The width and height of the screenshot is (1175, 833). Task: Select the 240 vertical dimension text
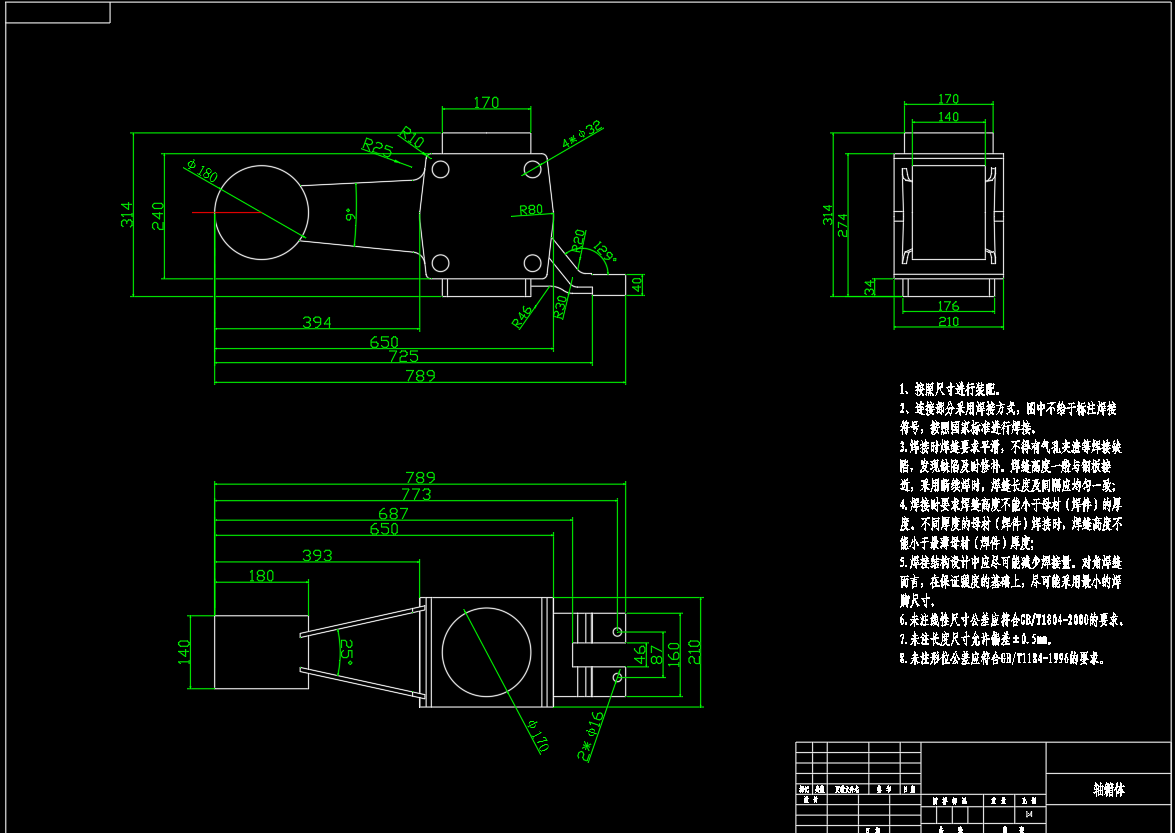[x=157, y=216]
